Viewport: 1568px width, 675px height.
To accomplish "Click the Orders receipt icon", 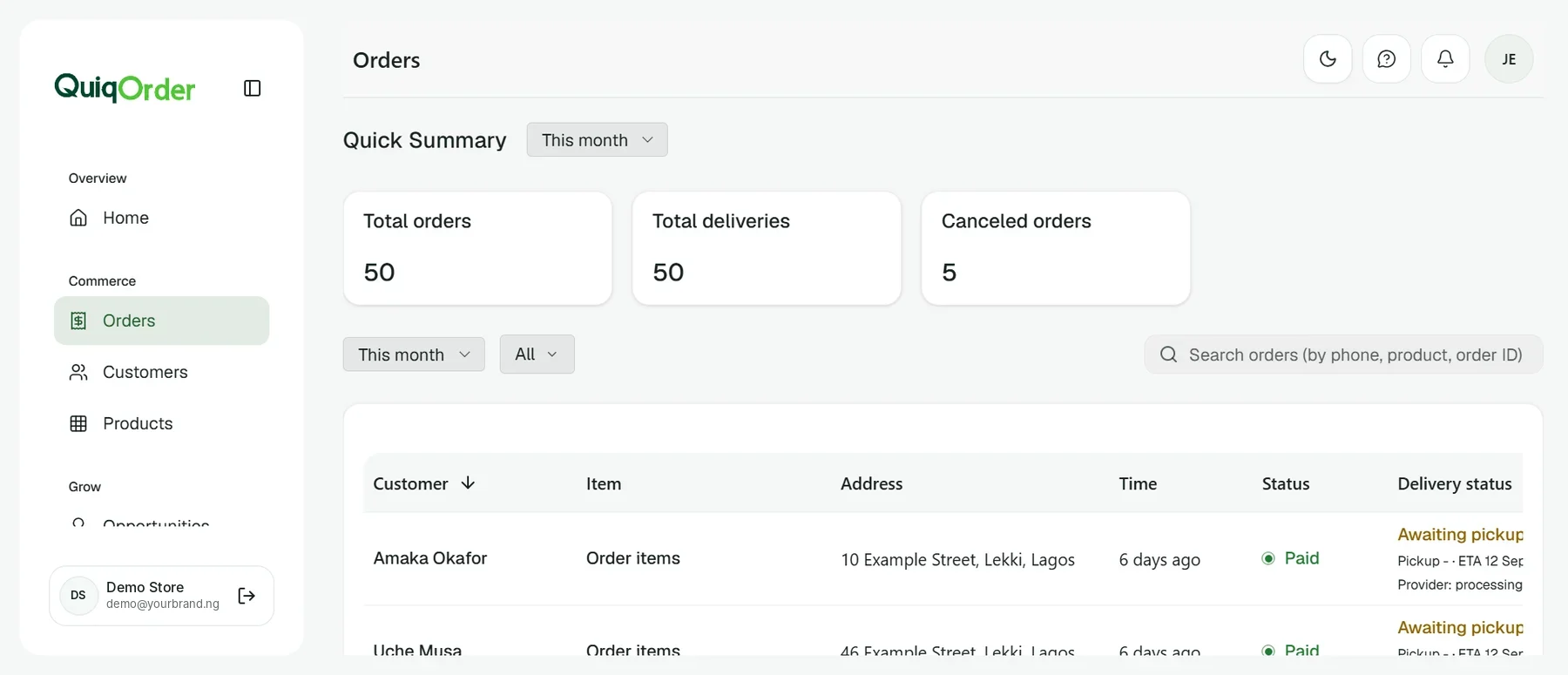I will pyautogui.click(x=78, y=321).
